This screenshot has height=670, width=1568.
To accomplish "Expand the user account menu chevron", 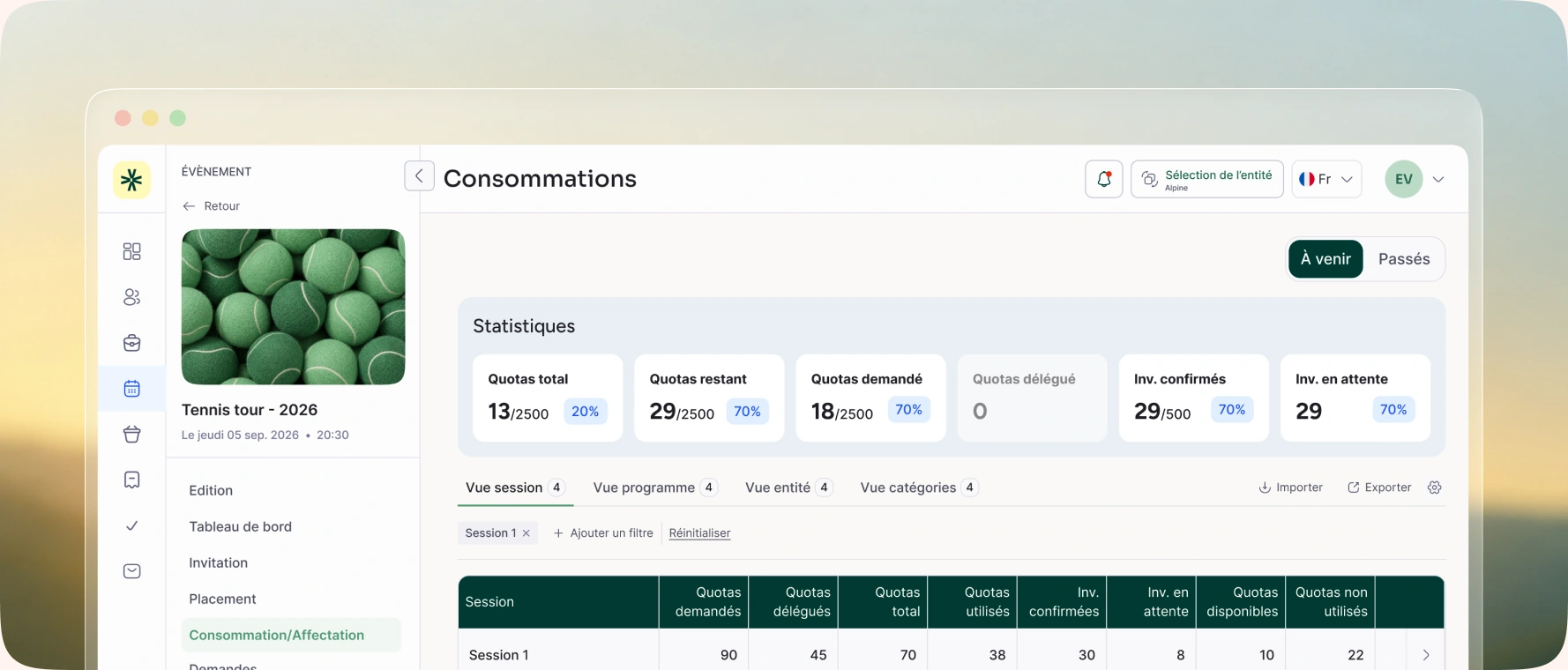I will (x=1438, y=180).
